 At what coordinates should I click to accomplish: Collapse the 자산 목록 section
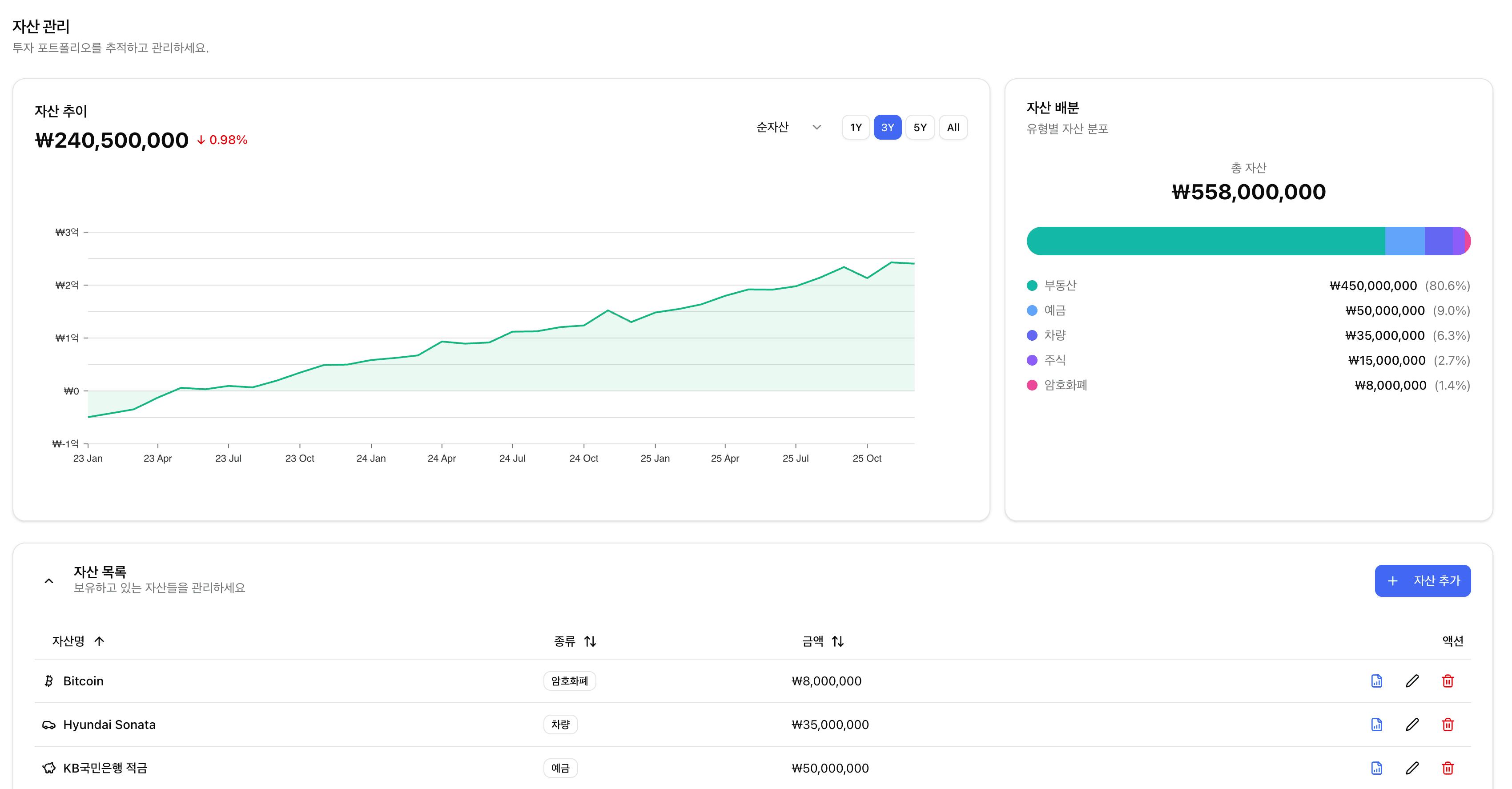[x=49, y=580]
